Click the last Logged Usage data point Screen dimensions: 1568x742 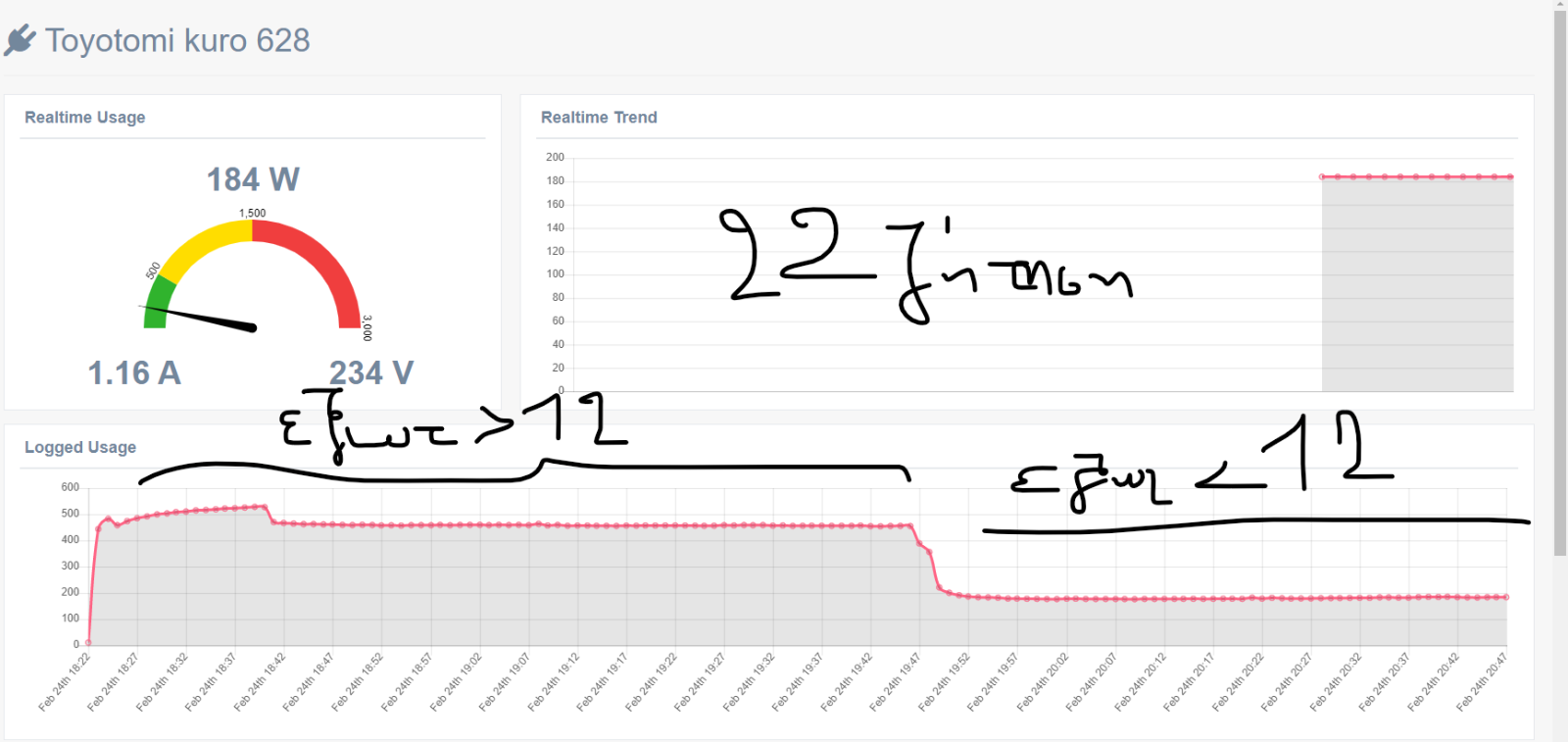click(1506, 597)
